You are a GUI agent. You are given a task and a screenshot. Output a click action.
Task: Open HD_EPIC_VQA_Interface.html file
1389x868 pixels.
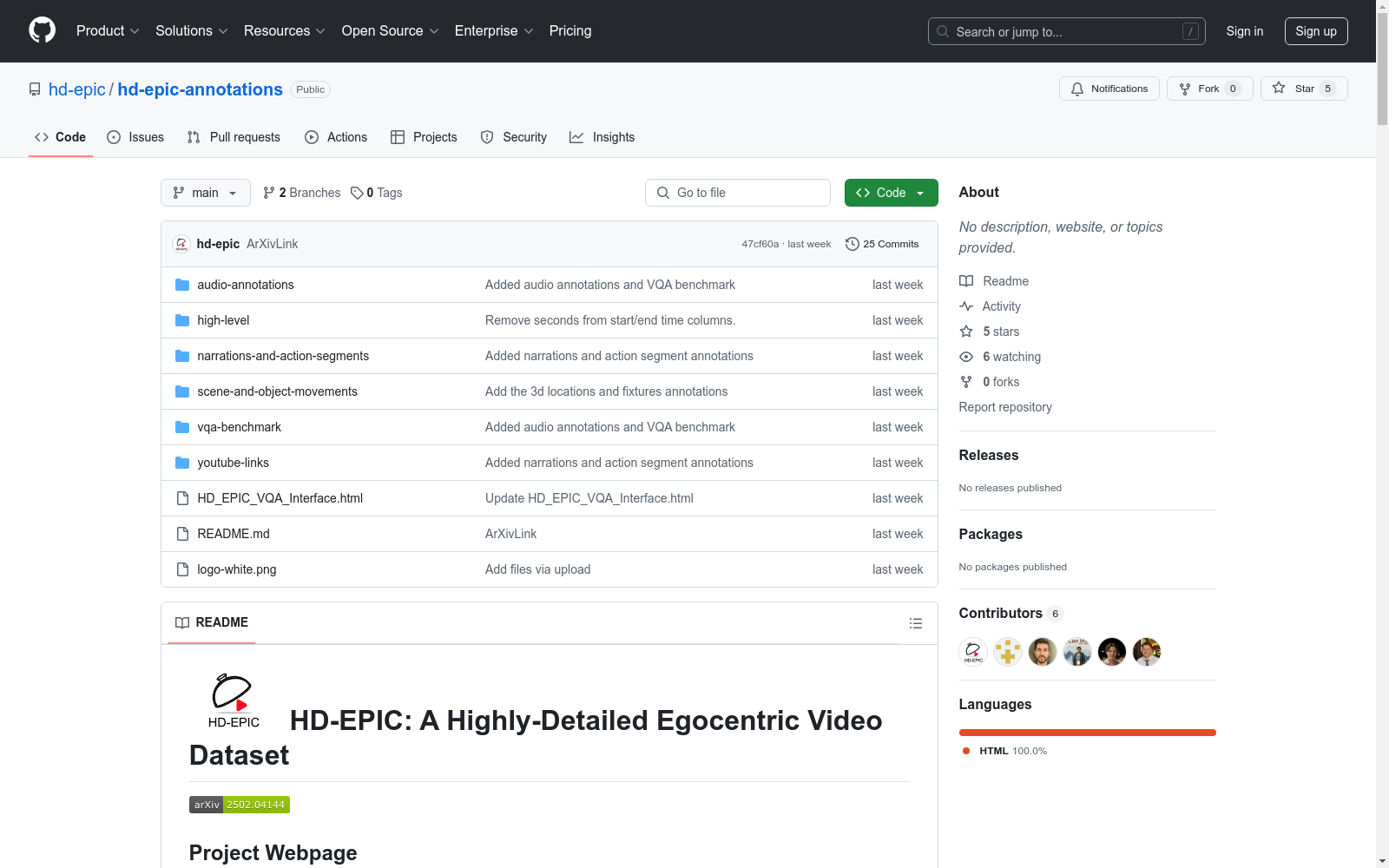coord(280,498)
